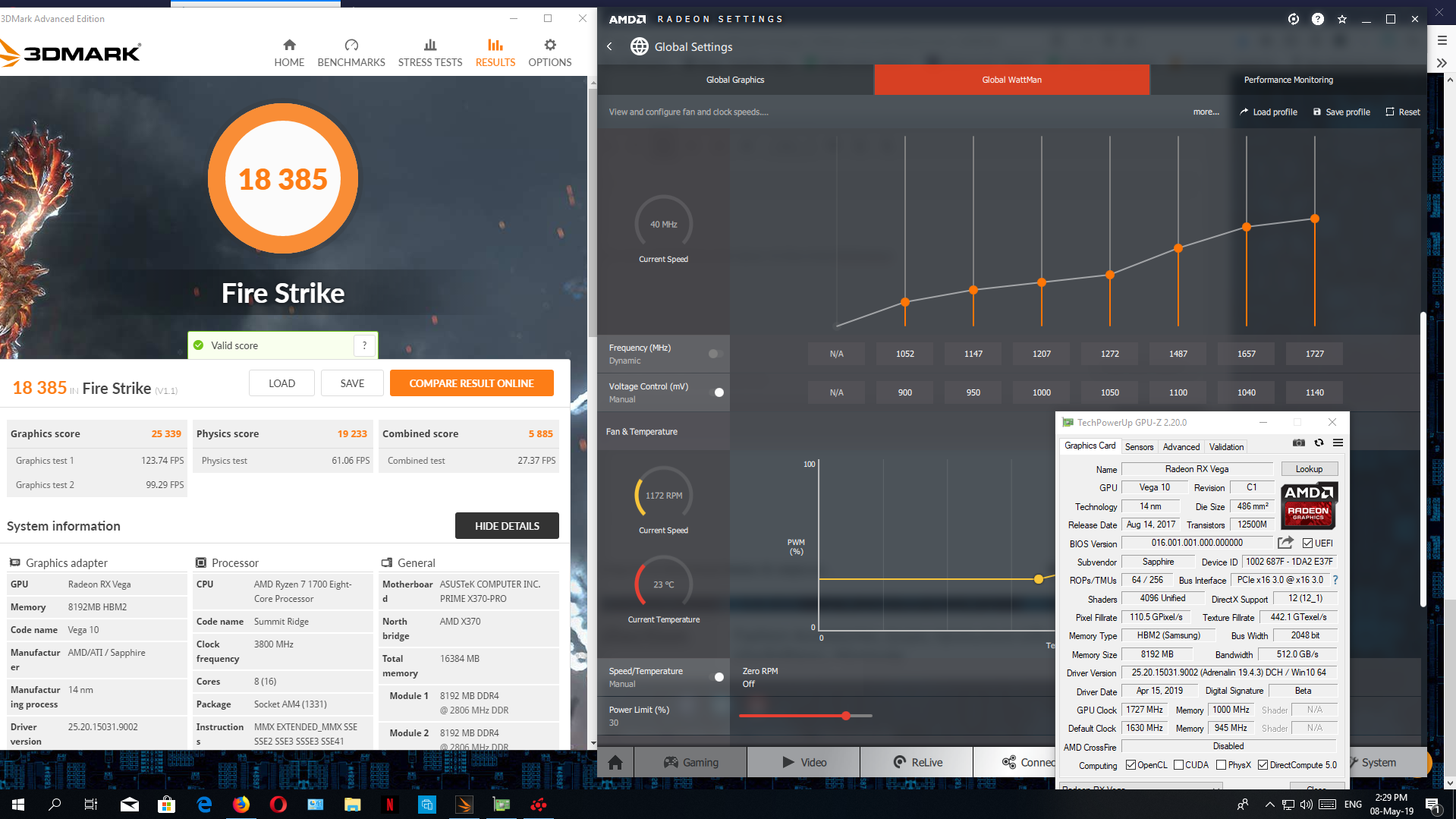This screenshot has width=1456, height=819.
Task: Click the GPU-Z refresh icon
Action: coord(1319,443)
